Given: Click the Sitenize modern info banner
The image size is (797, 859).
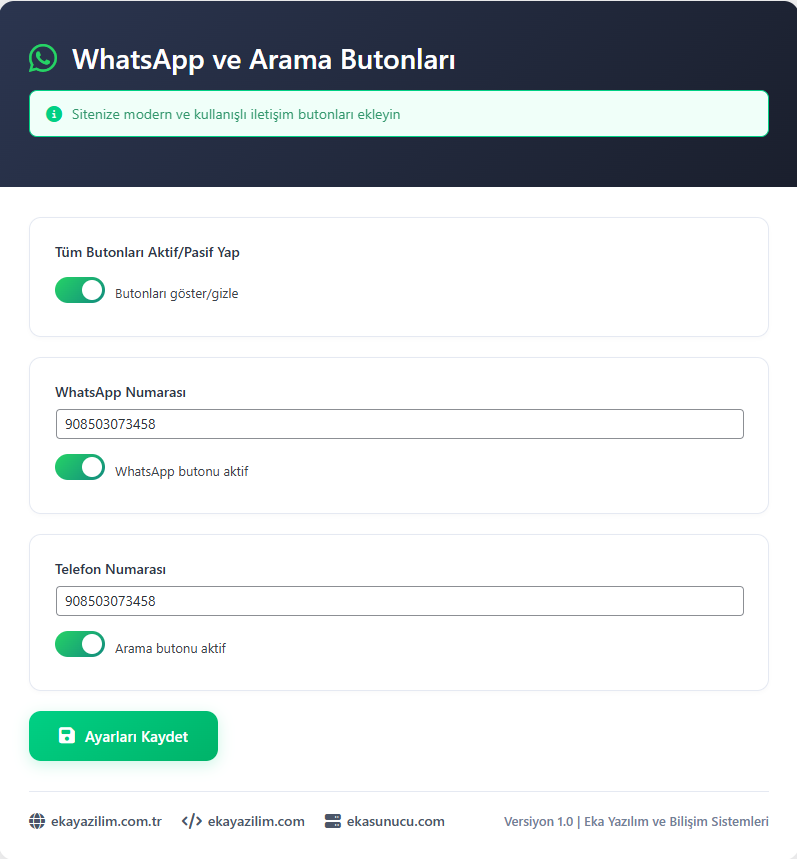Looking at the screenshot, I should tap(399, 114).
